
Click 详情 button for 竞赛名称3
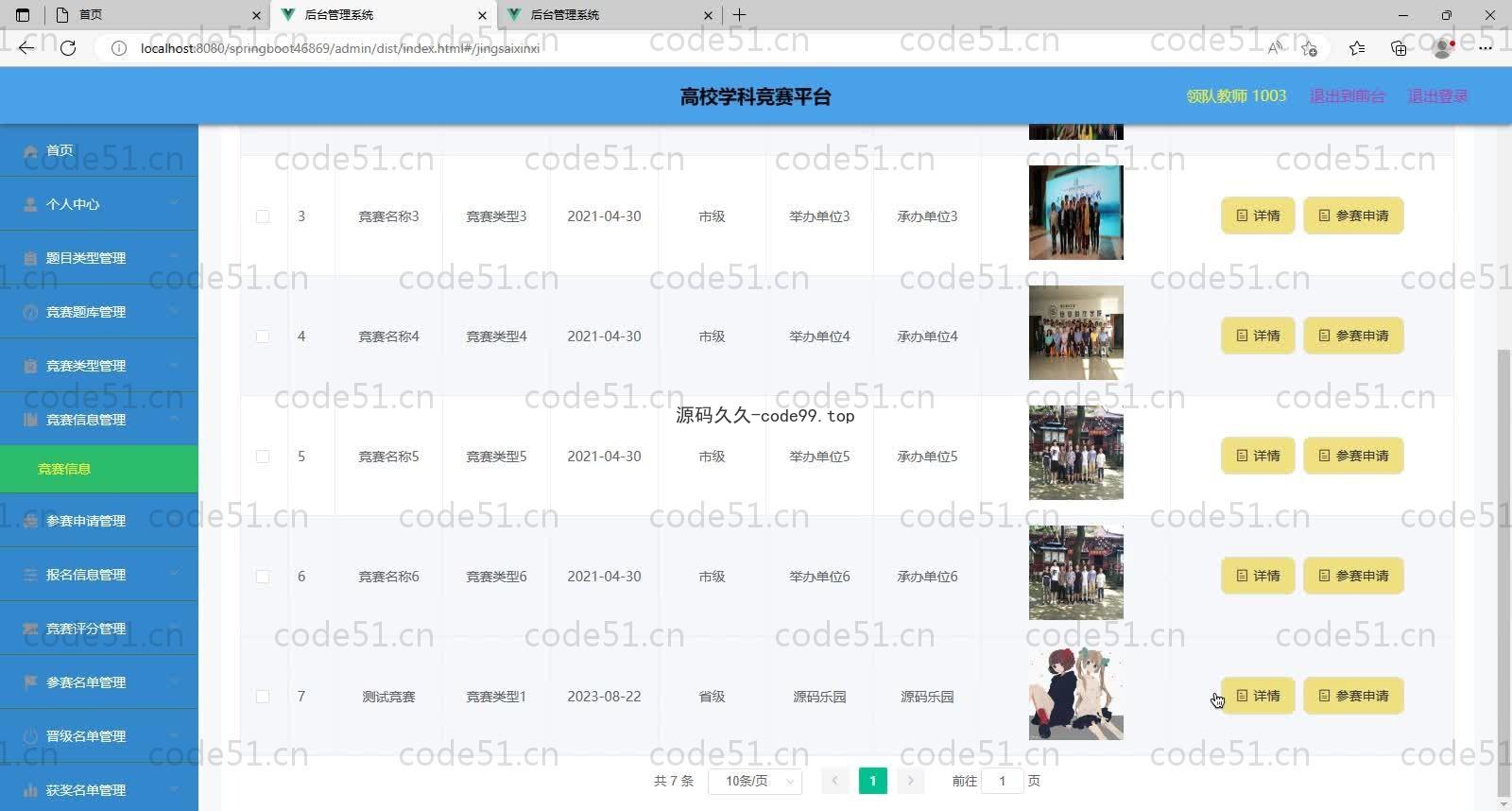click(1258, 216)
